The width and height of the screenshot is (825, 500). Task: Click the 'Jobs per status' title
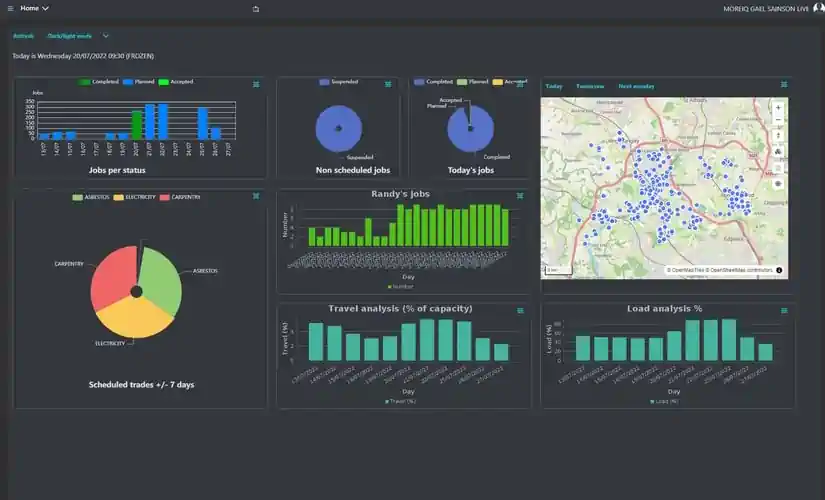tap(117, 170)
